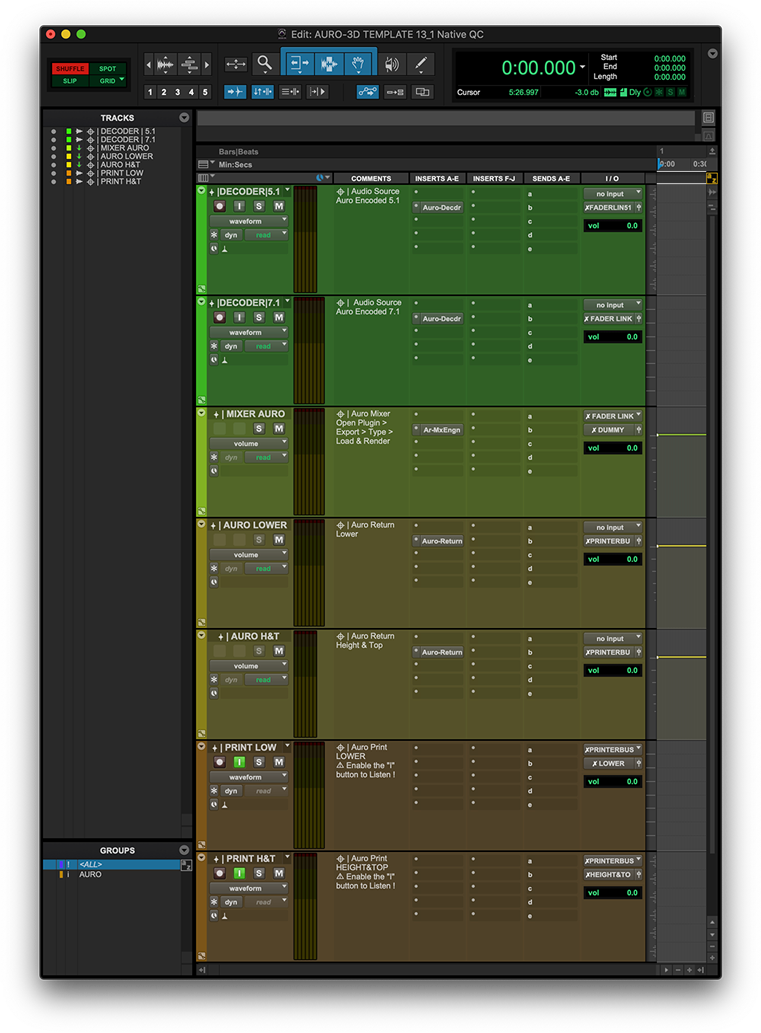Click the Zoom preset 3 button

177,92
